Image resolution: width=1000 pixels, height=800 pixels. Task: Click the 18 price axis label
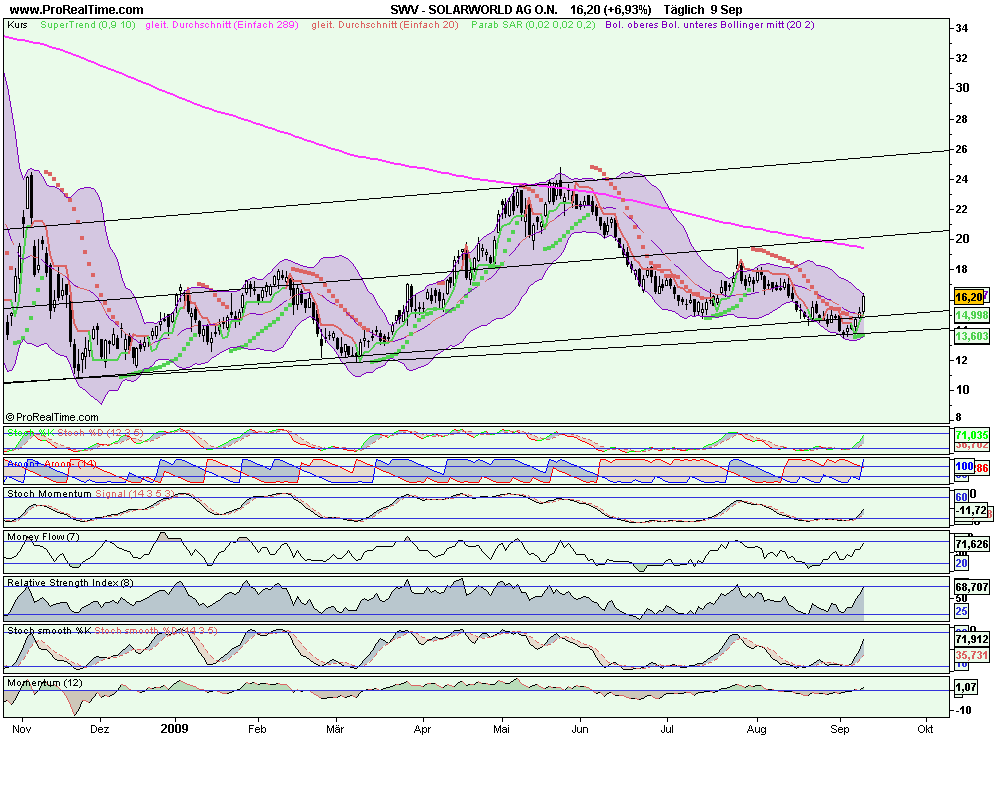point(961,269)
